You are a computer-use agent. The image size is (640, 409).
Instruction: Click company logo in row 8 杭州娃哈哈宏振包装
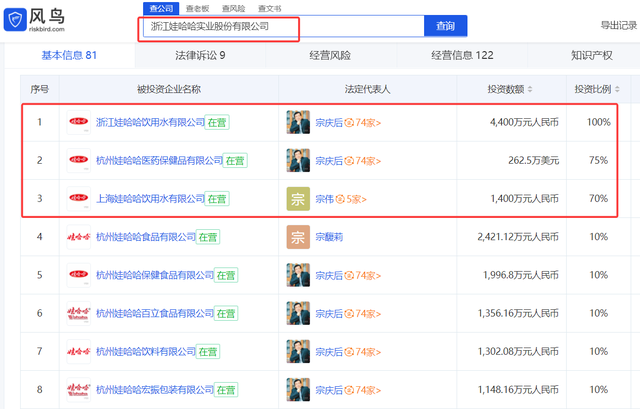point(78,390)
